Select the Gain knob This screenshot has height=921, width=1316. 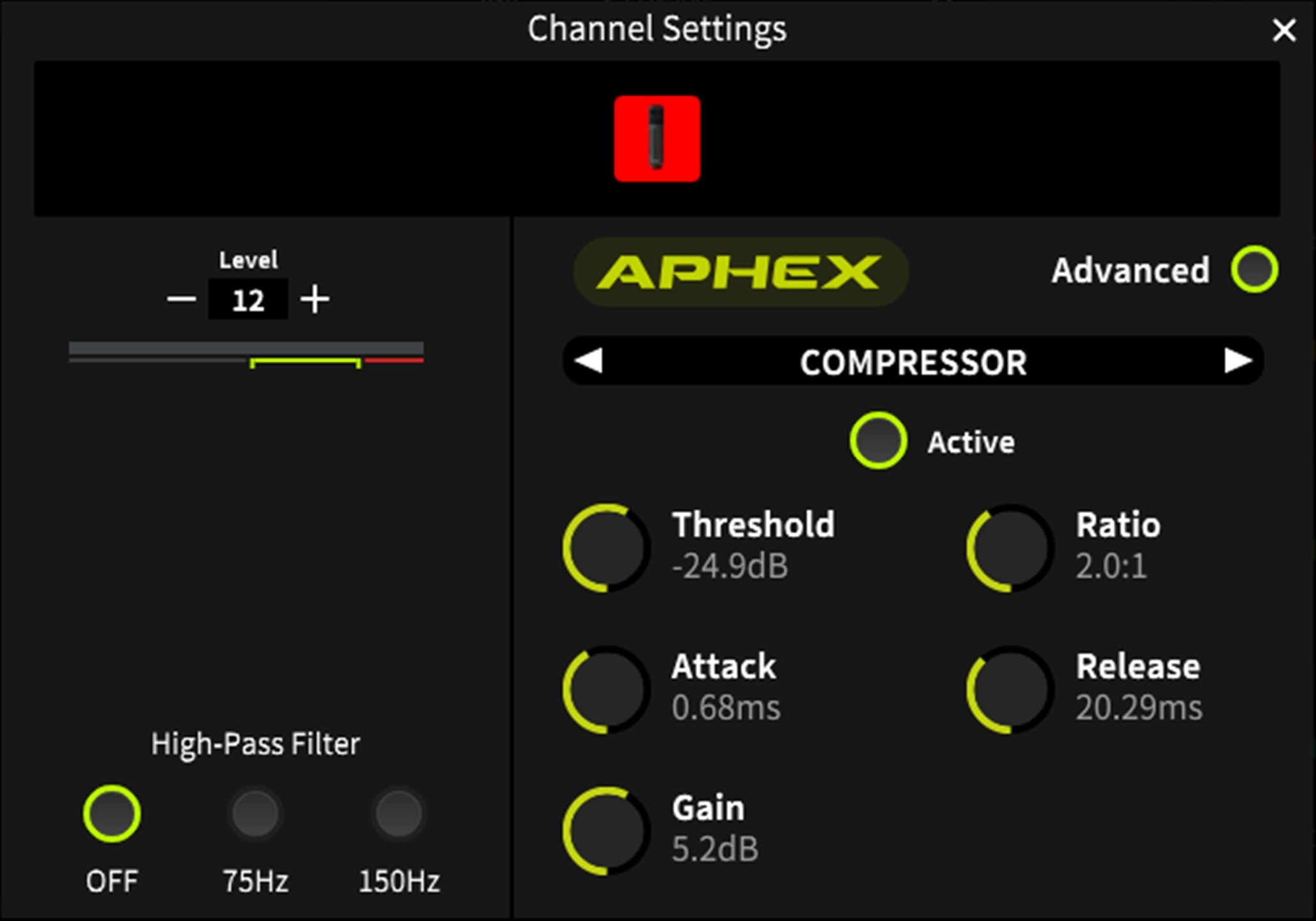[x=606, y=831]
